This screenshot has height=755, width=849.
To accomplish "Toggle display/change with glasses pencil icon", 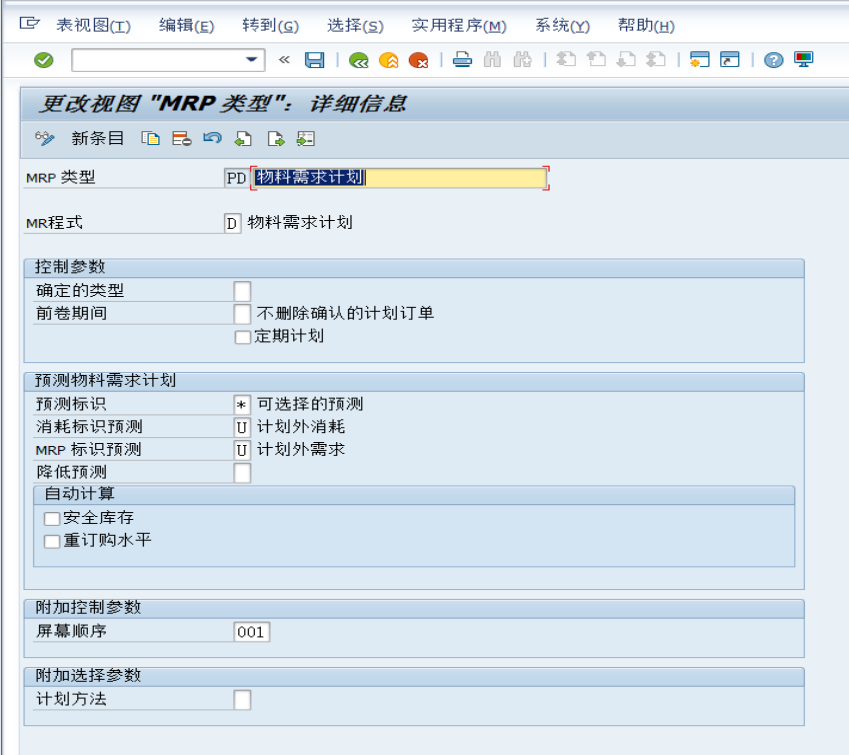I will pyautogui.click(x=44, y=139).
